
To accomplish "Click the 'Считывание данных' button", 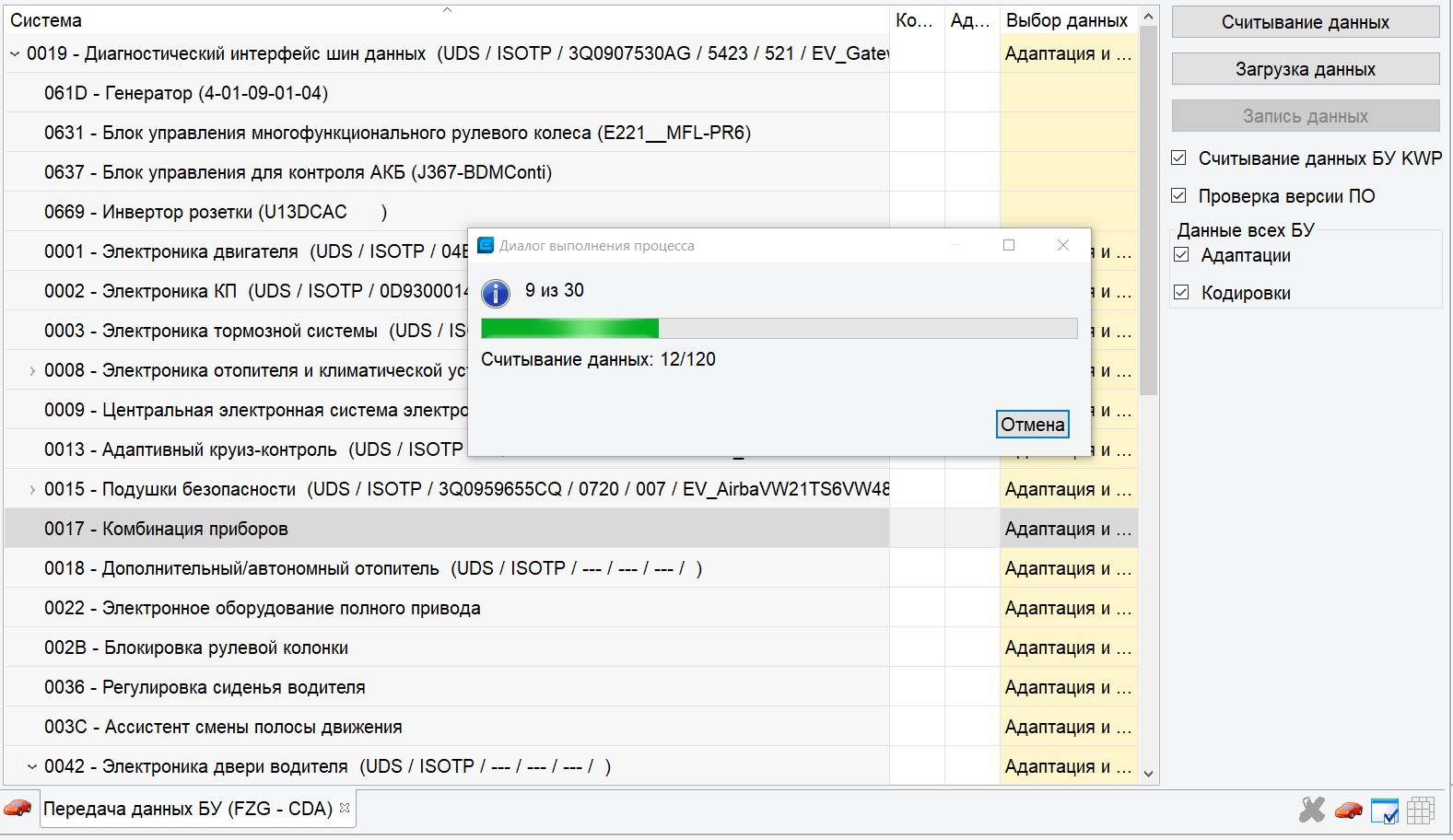I will (1306, 22).
